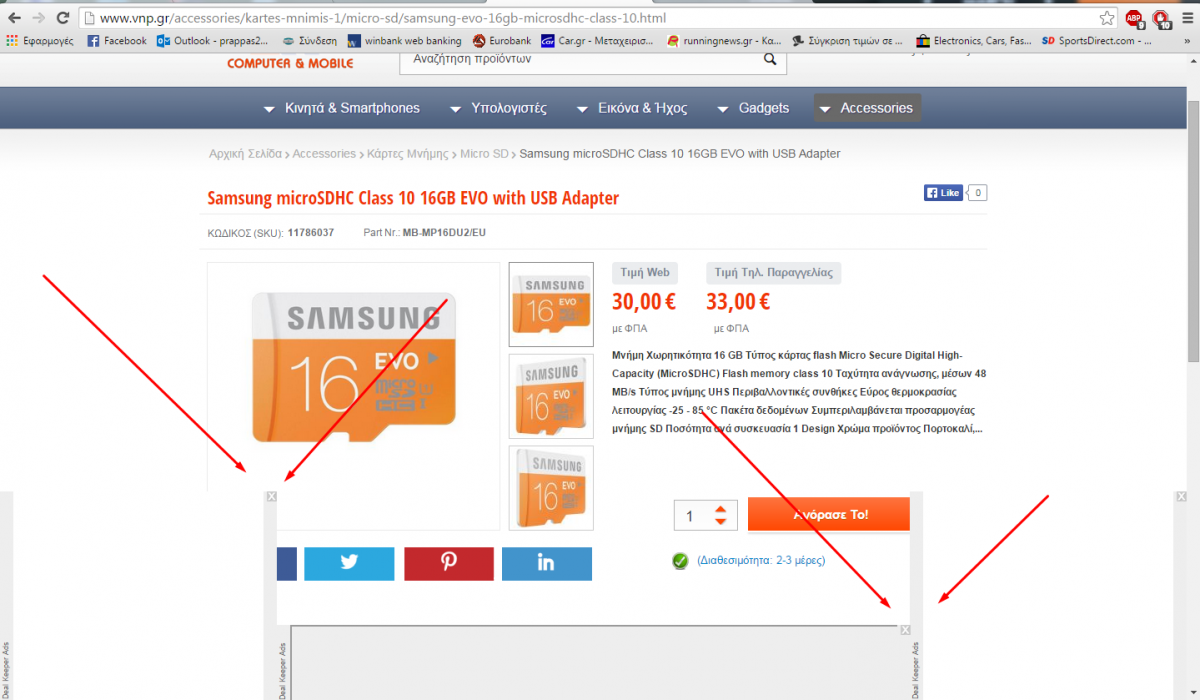Go to Accessories breadcrumb
This screenshot has height=700, width=1200.
click(324, 154)
